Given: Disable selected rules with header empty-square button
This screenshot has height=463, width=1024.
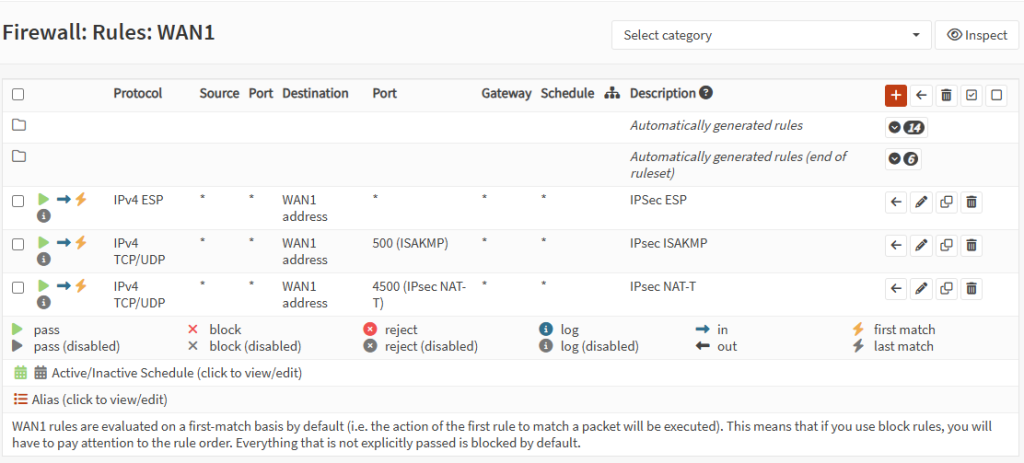Looking at the screenshot, I should tap(996, 95).
